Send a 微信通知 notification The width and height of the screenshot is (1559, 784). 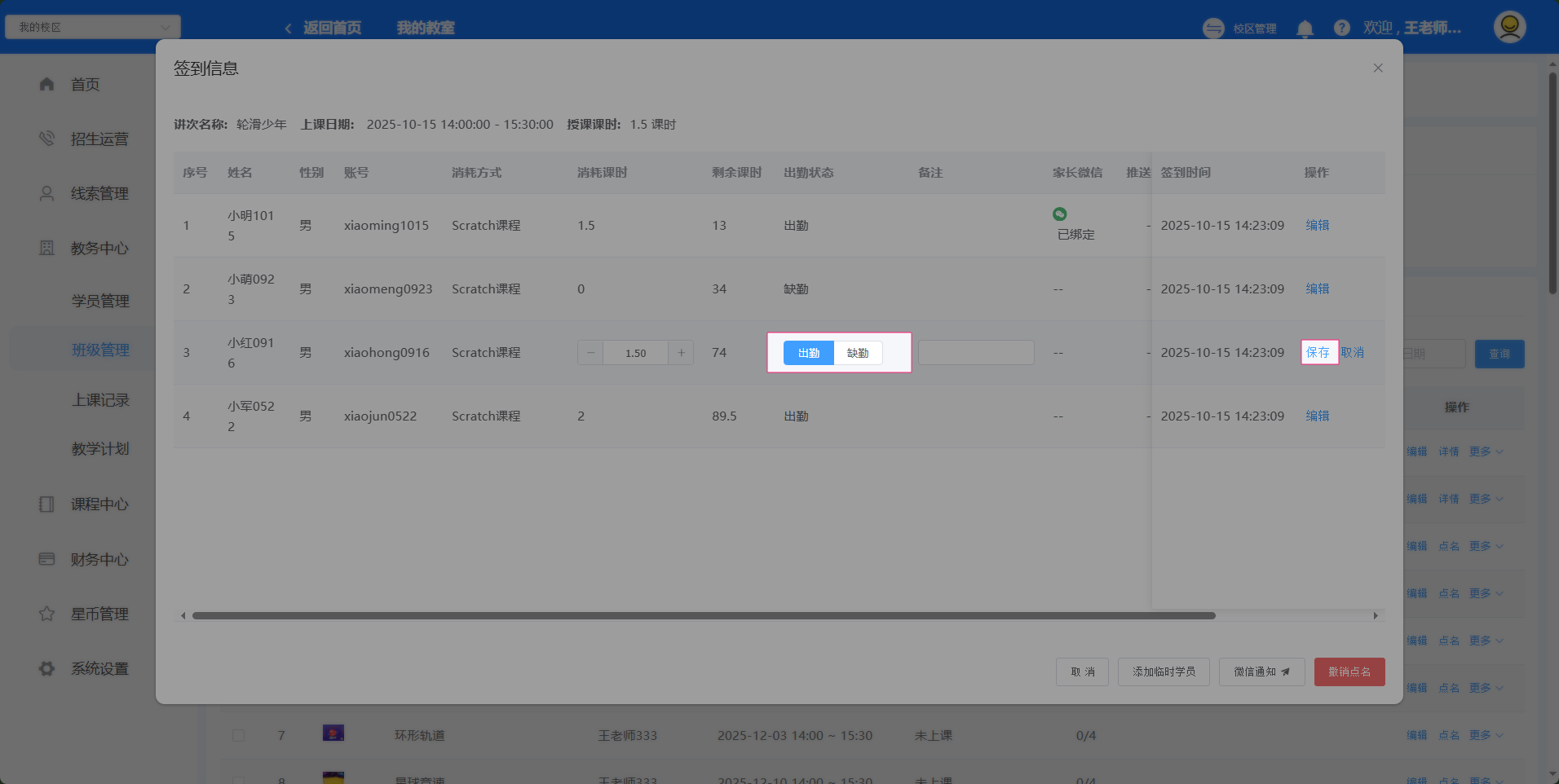coord(1261,672)
